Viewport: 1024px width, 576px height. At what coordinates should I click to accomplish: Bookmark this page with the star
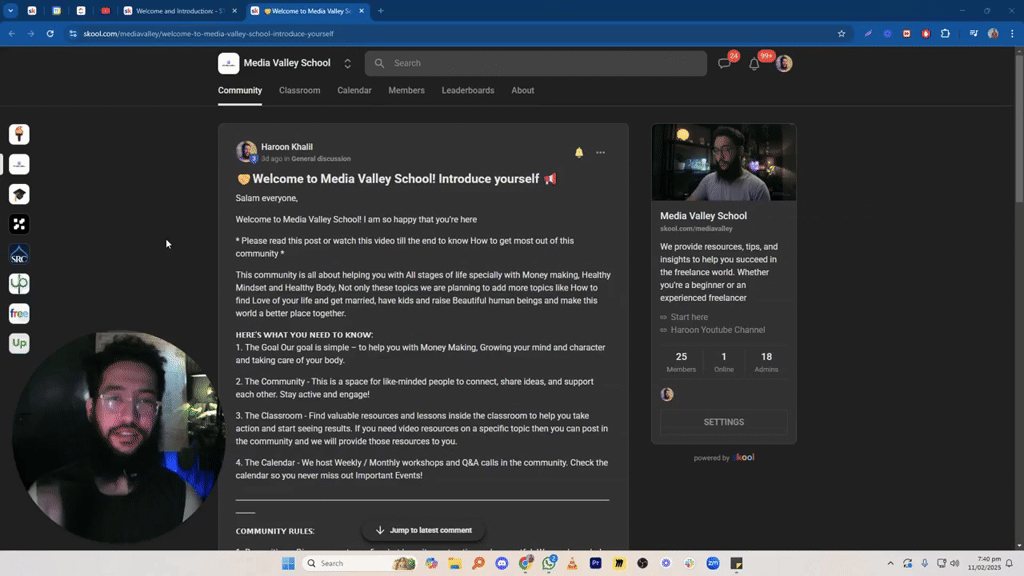[841, 33]
